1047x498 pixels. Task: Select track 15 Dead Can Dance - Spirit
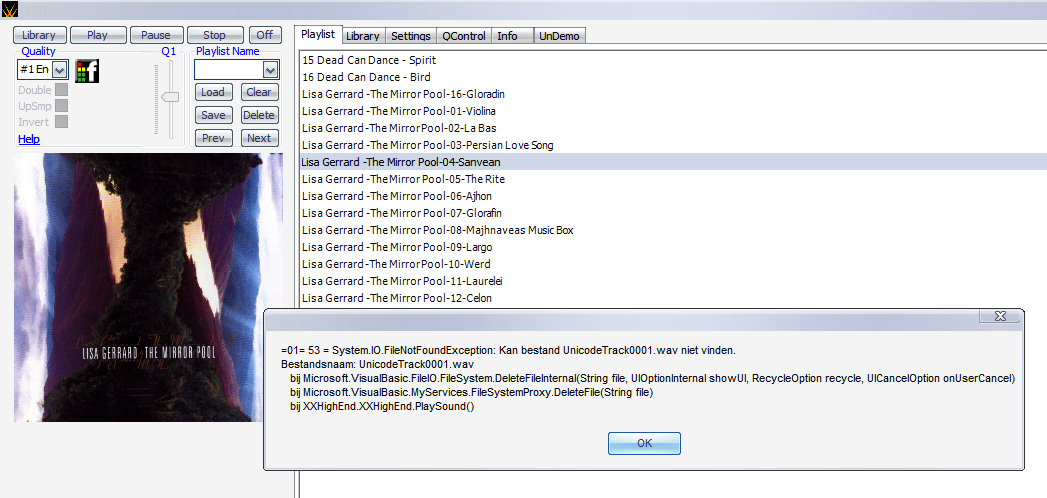[x=673, y=60]
